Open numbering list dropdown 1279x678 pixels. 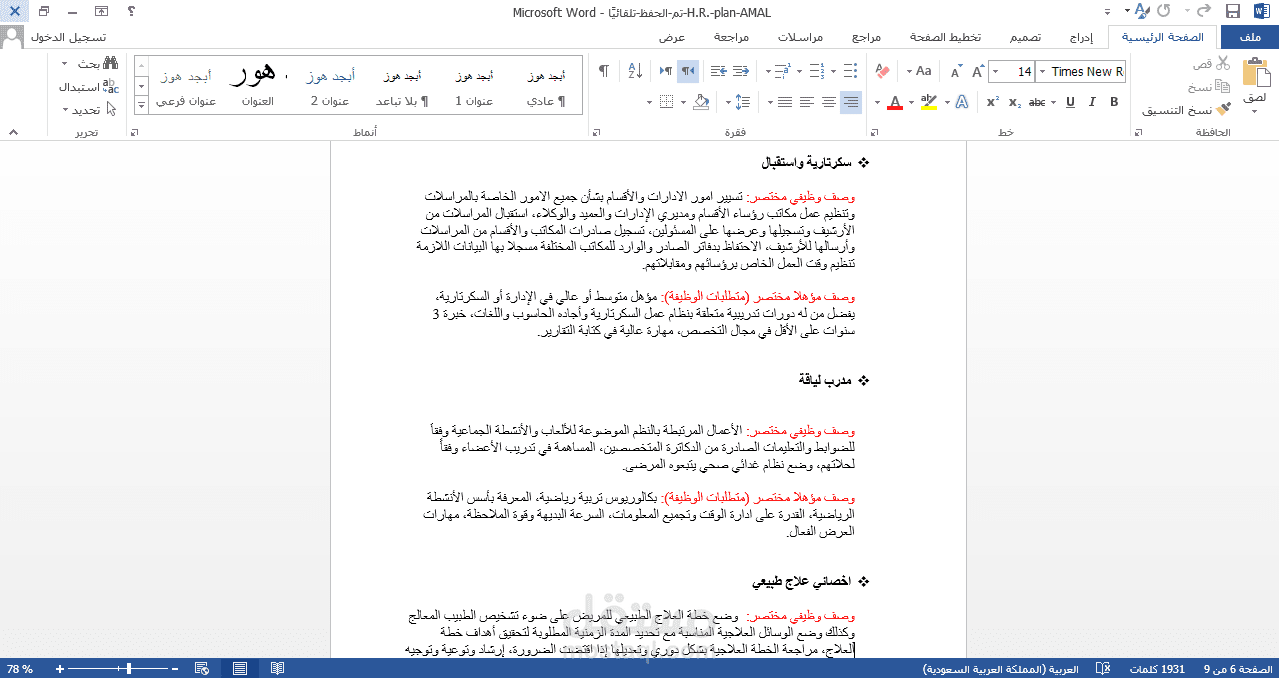tap(800, 71)
